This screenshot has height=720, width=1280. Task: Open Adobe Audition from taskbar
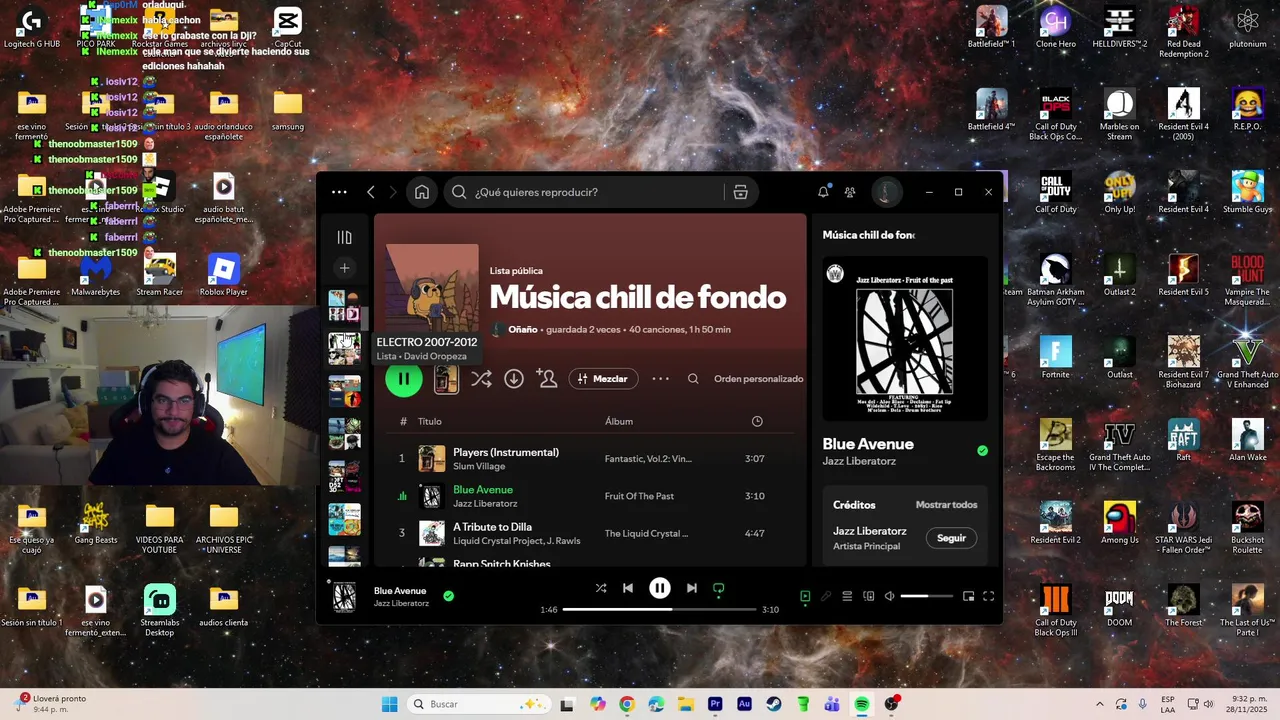[744, 704]
